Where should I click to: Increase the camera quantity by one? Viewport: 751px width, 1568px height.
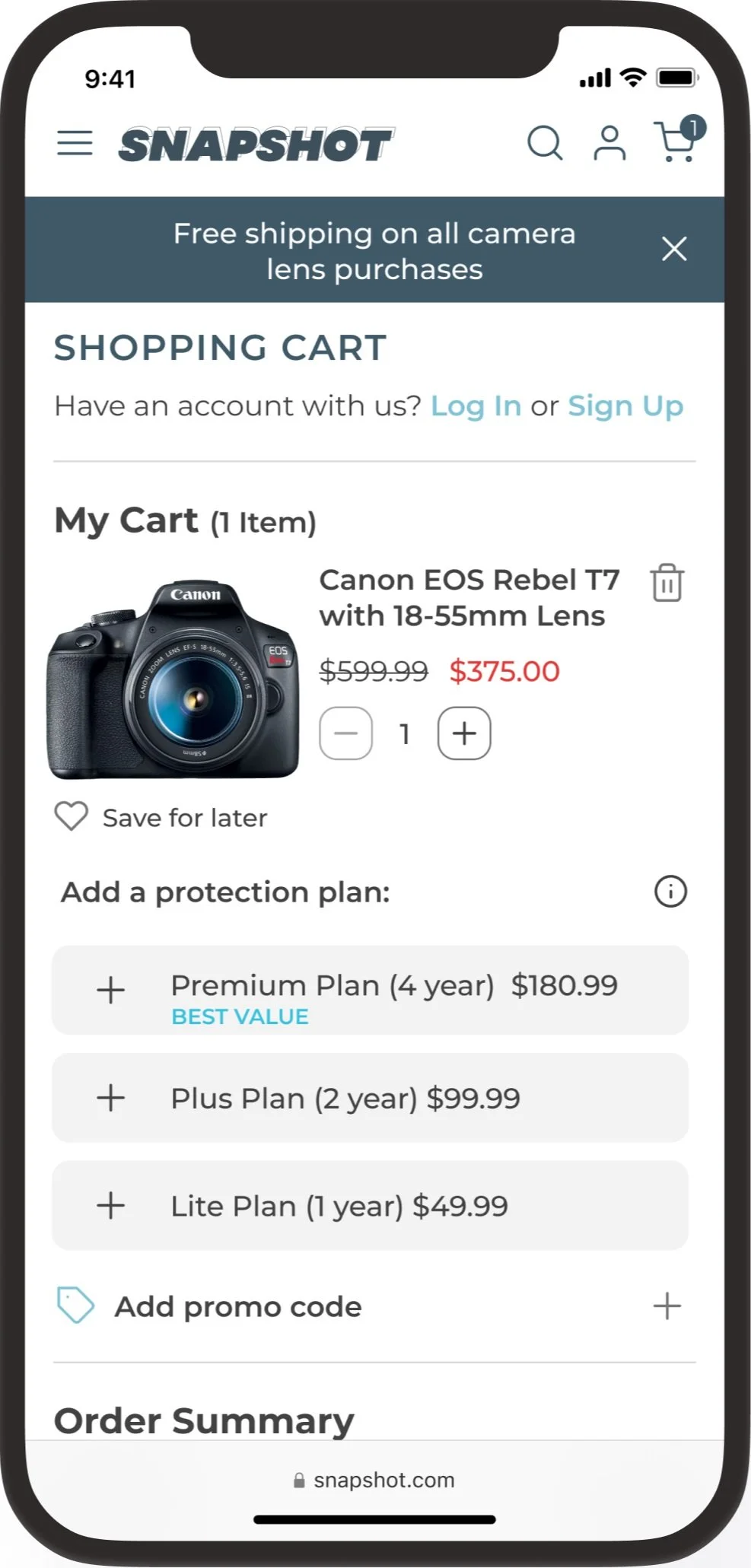coord(464,733)
